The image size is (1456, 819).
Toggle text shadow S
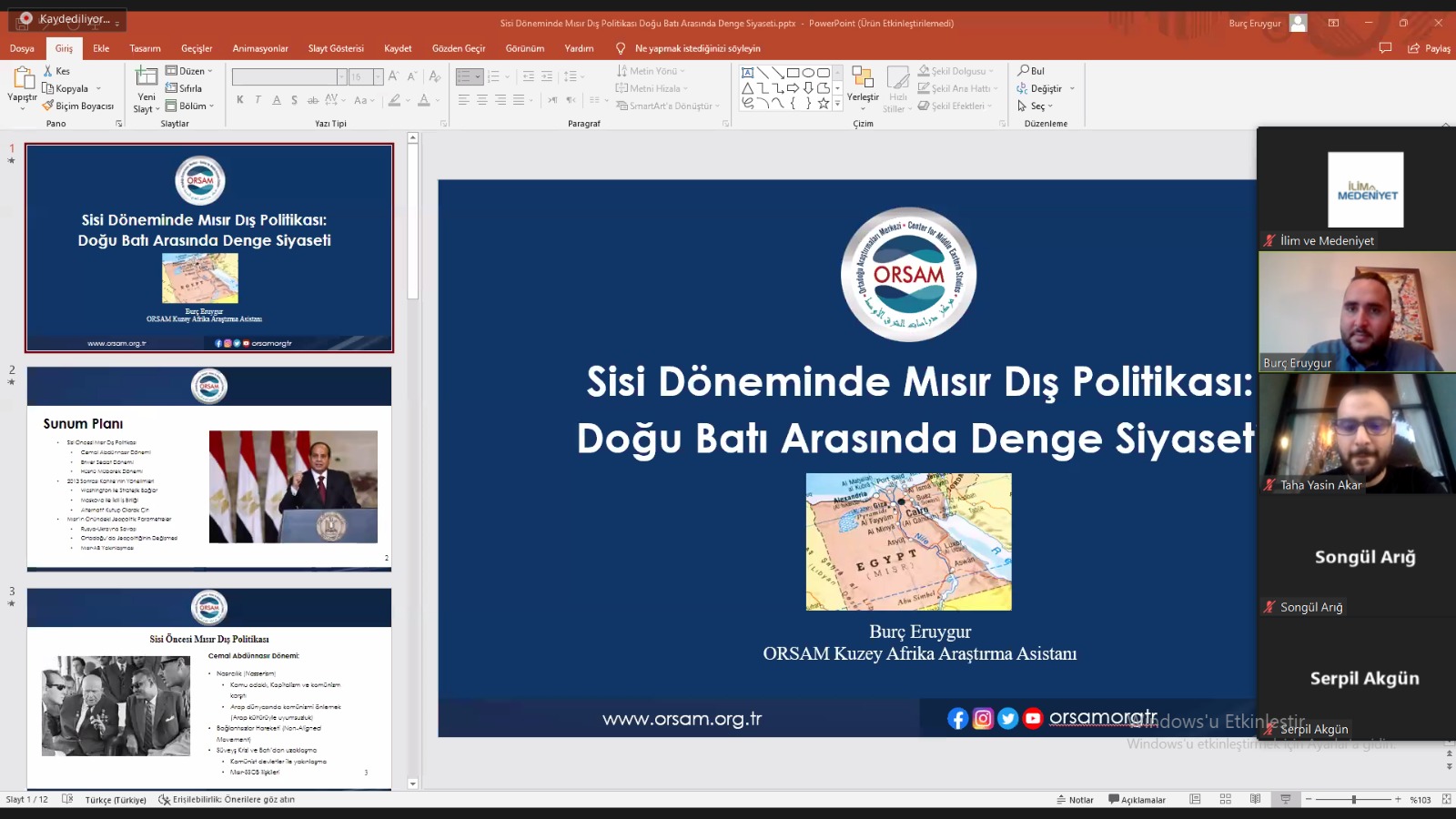tap(295, 100)
